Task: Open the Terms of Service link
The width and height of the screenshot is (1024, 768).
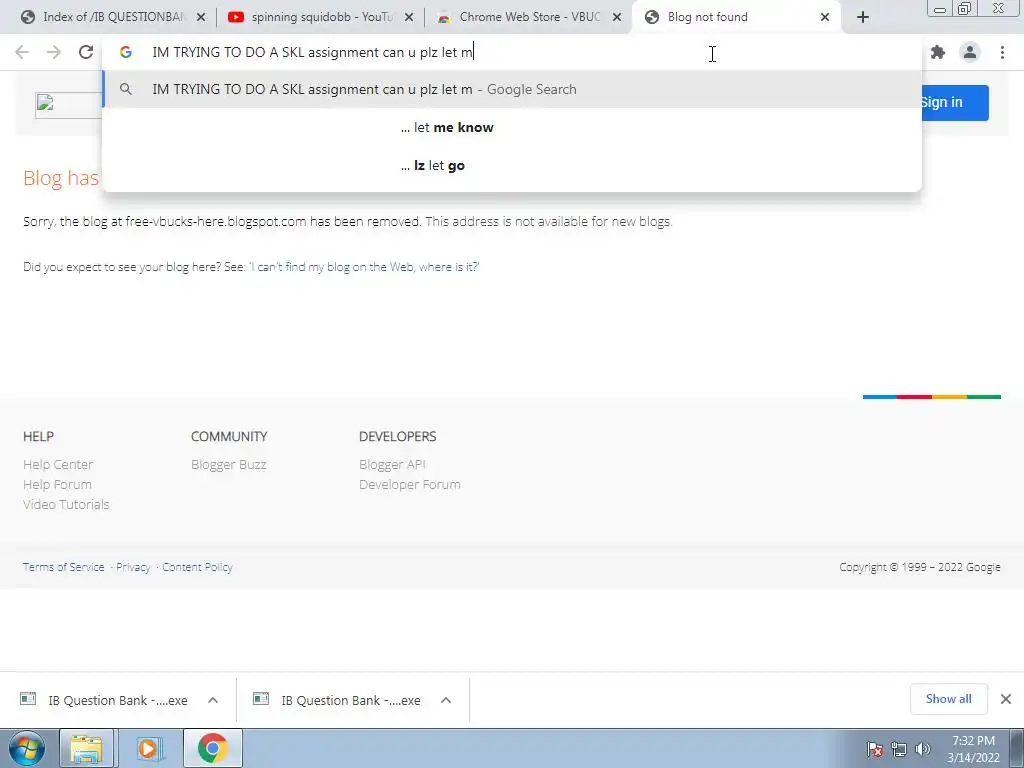Action: tap(63, 567)
